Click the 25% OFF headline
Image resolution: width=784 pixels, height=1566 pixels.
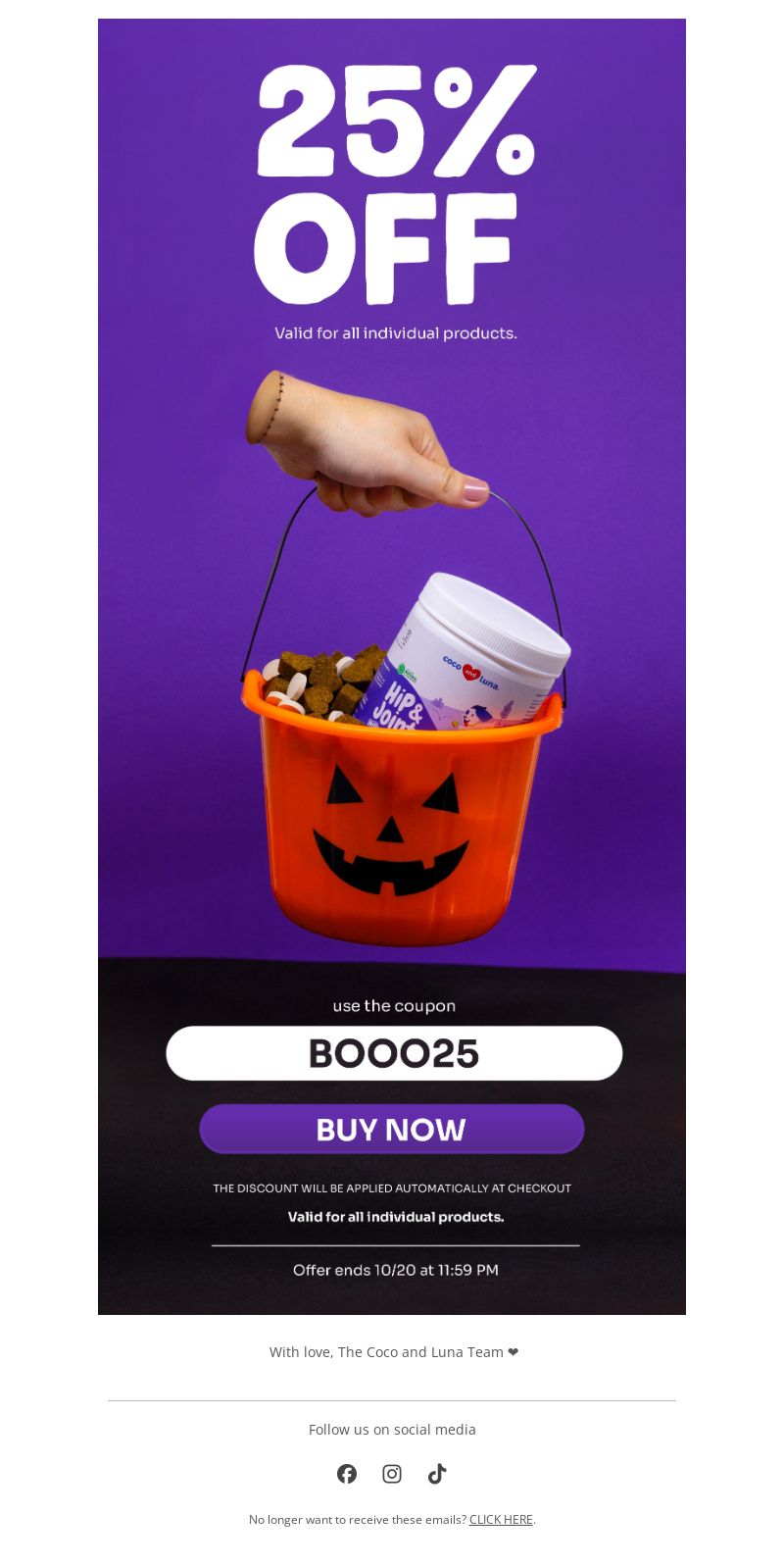point(395,184)
